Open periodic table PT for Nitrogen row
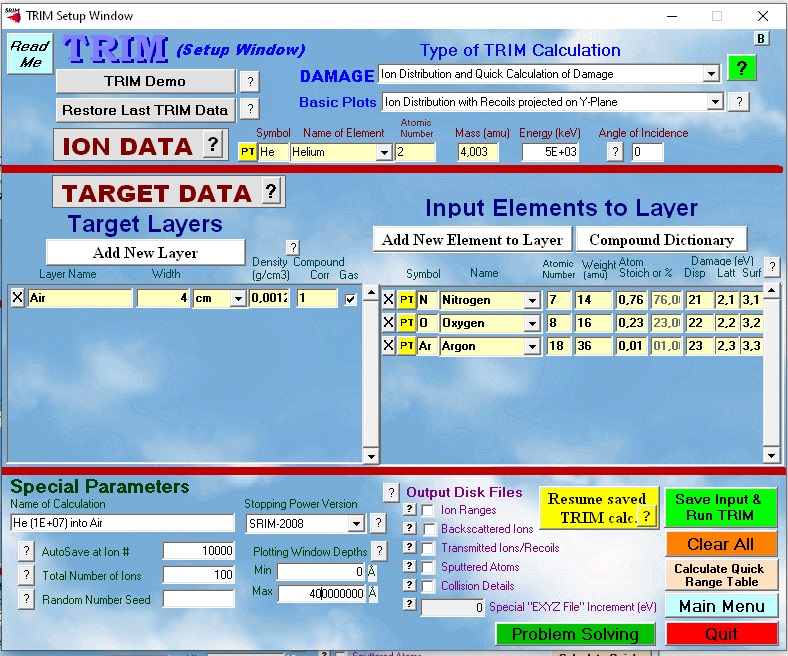Screen dimensions: 788x656 (x=407, y=300)
